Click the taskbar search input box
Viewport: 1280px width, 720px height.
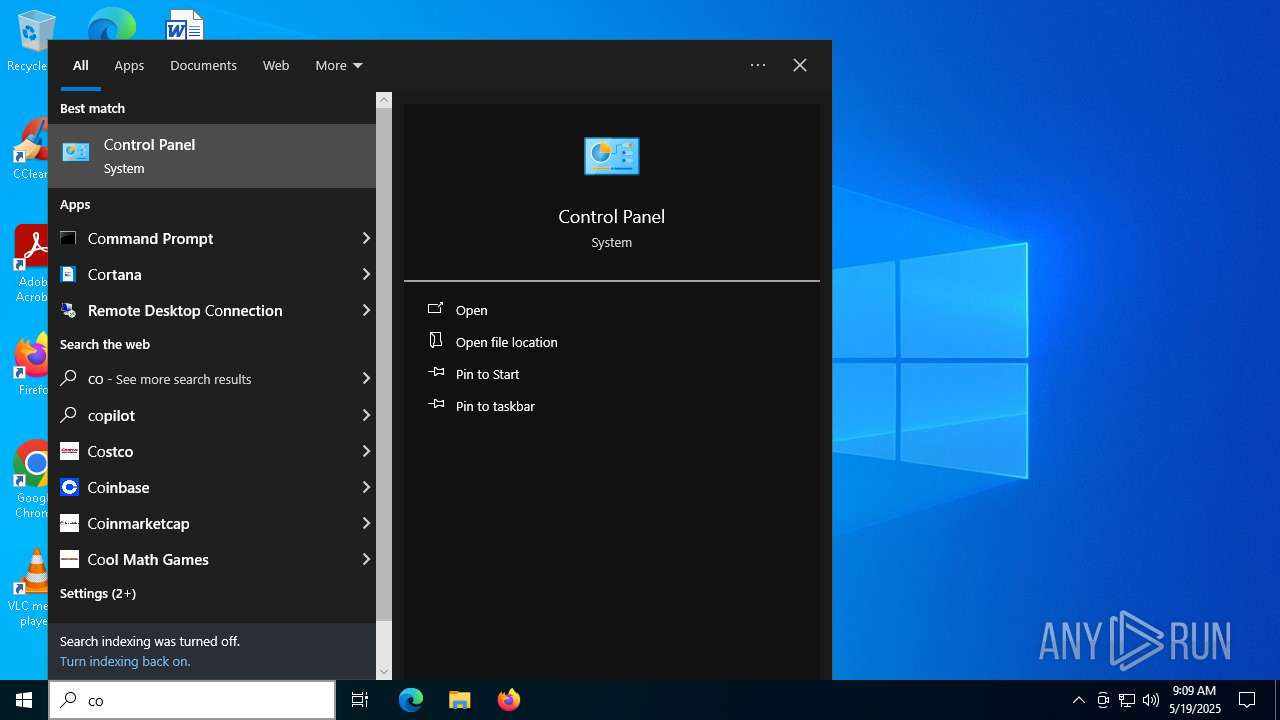(x=192, y=700)
